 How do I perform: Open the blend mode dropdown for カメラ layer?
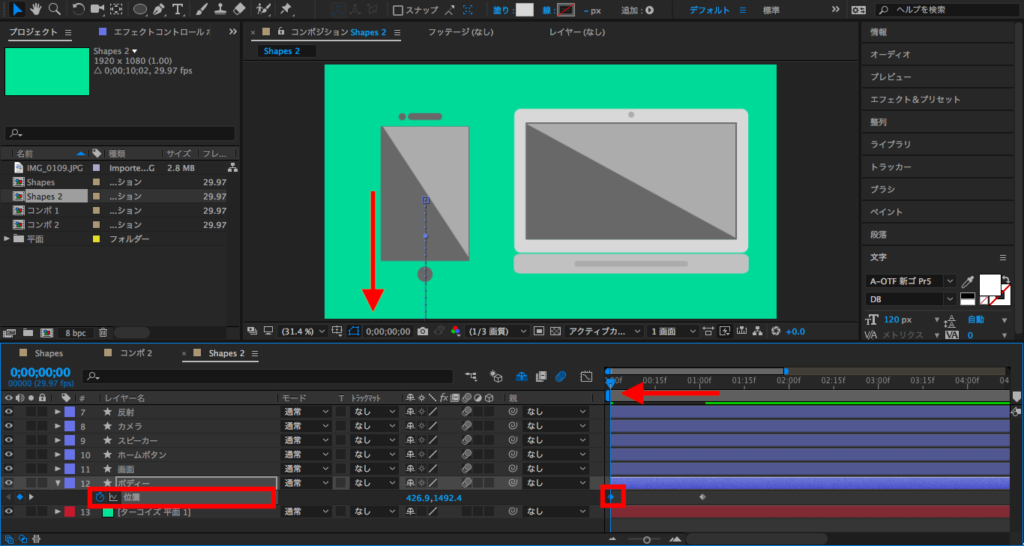(x=306, y=426)
